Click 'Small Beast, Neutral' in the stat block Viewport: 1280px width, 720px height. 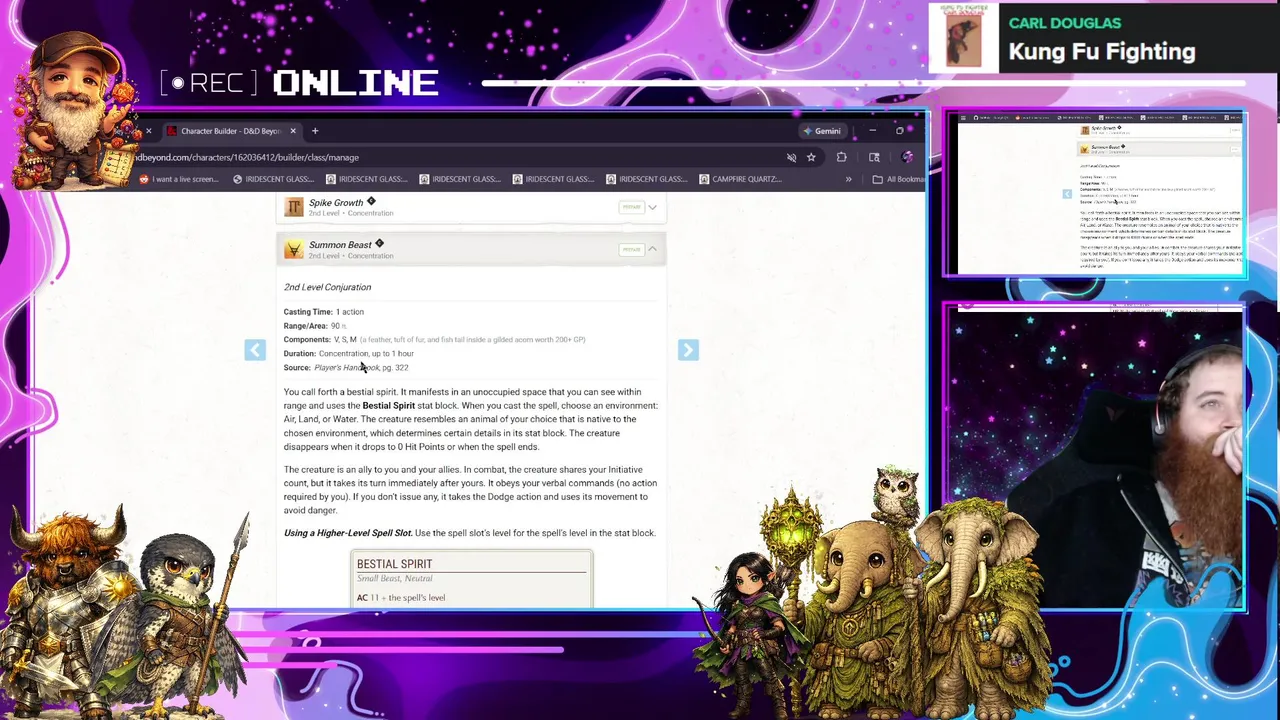tap(394, 578)
